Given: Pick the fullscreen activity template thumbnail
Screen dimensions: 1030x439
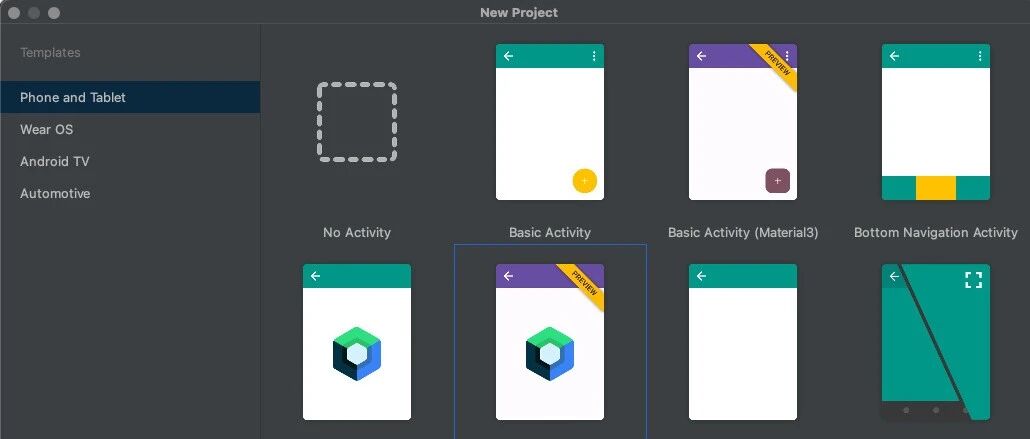Looking at the screenshot, I should pyautogui.click(x=935, y=342).
